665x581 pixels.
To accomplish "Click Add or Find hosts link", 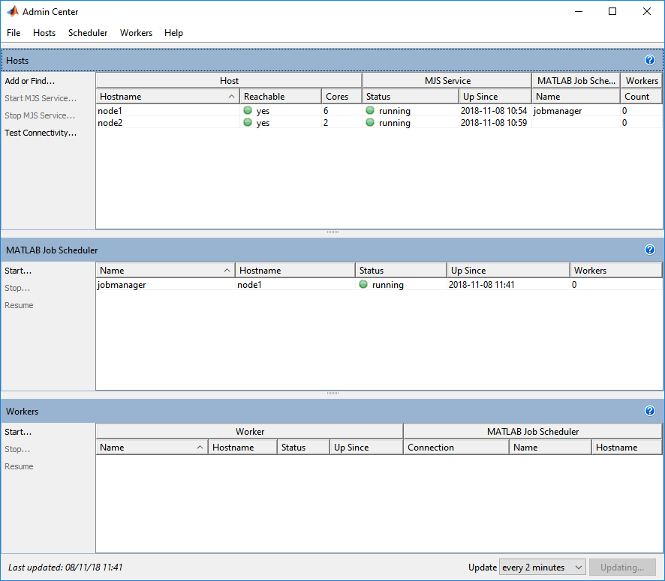I will click(30, 81).
